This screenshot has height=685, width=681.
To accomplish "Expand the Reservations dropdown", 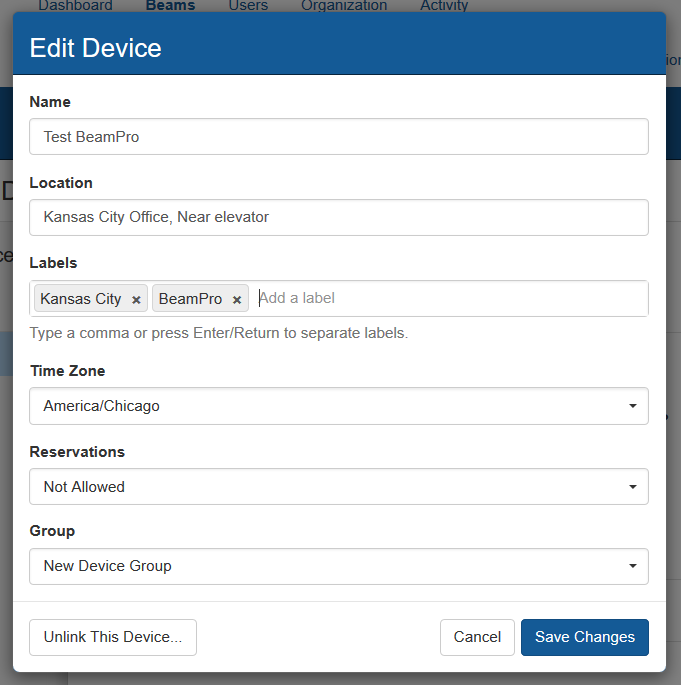I will pos(339,487).
